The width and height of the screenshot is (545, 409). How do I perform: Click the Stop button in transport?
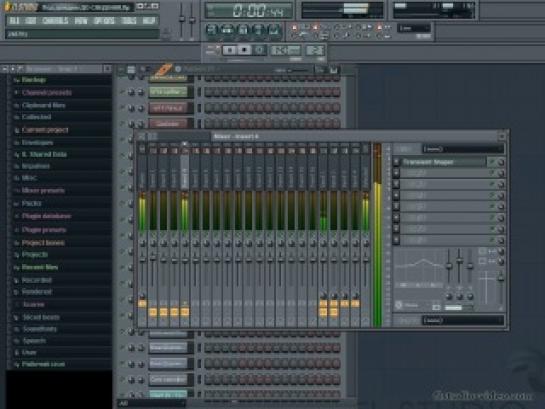click(244, 50)
